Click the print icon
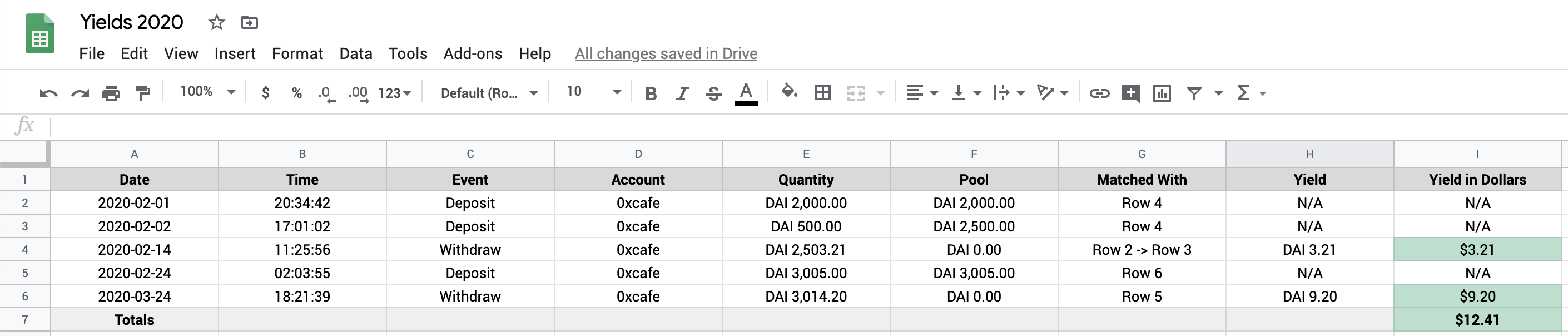 pyautogui.click(x=111, y=93)
